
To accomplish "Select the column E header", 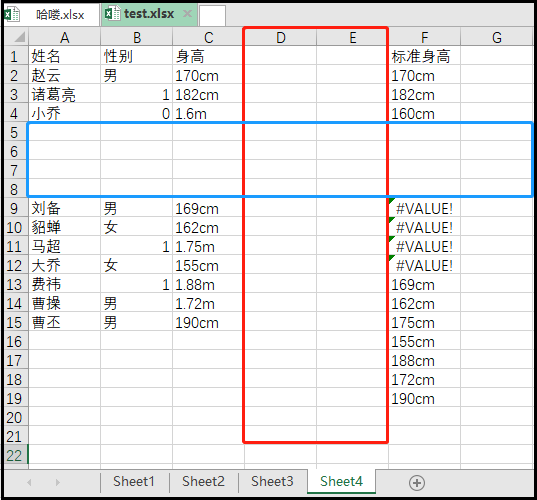I will pyautogui.click(x=352, y=37).
